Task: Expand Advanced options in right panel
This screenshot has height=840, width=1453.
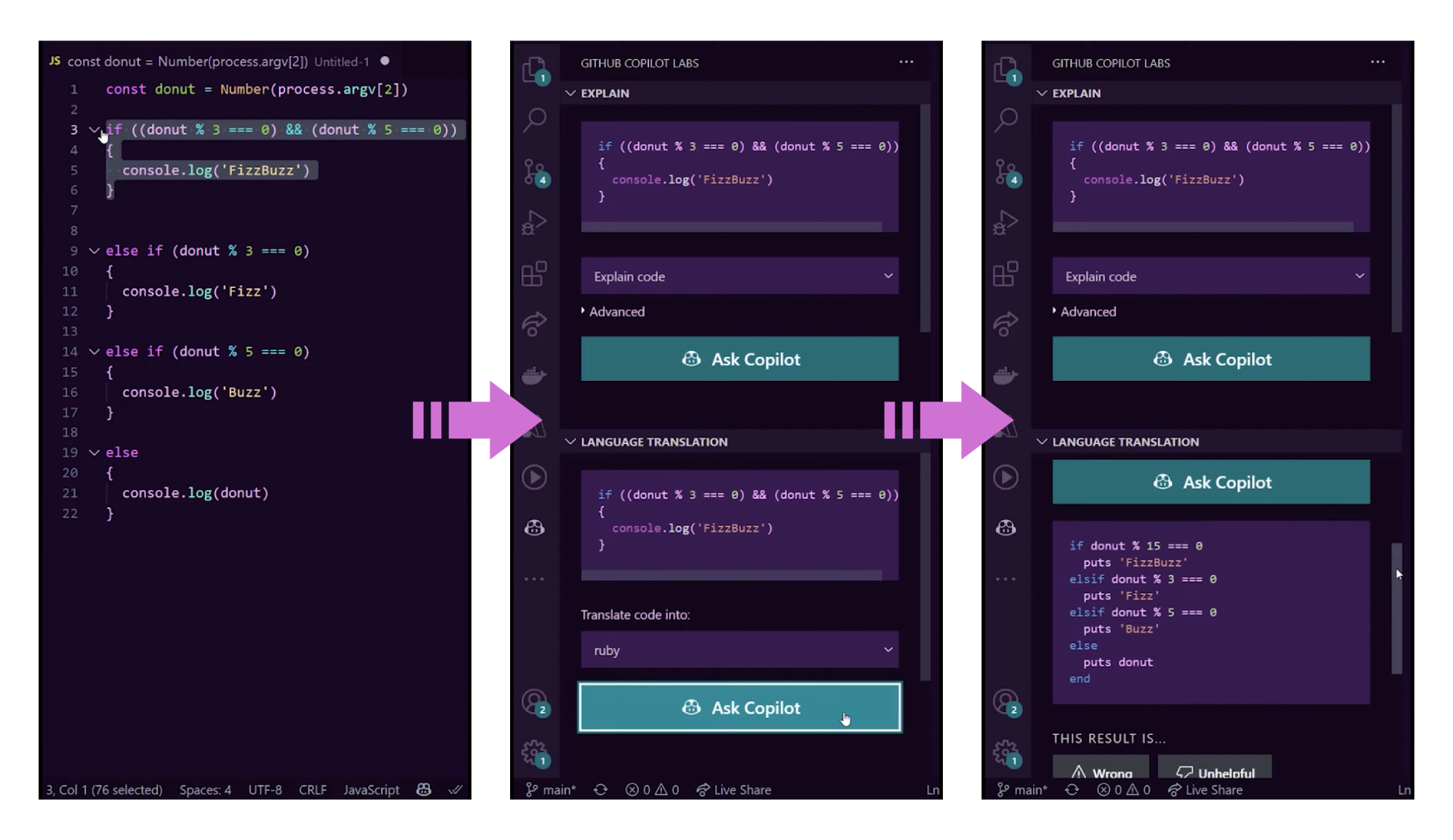Action: click(x=1084, y=311)
